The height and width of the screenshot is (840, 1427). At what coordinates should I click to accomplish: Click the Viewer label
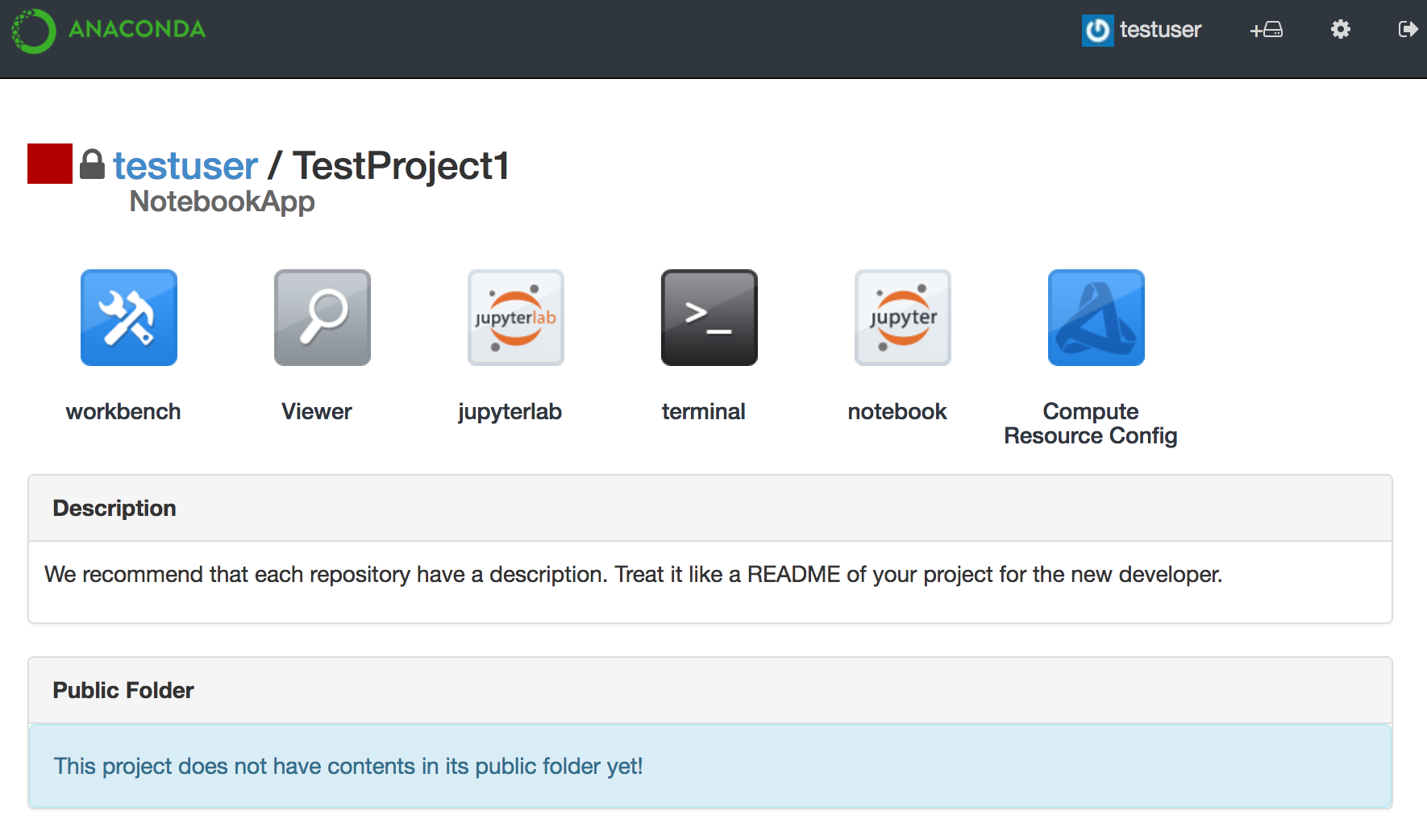pyautogui.click(x=317, y=411)
